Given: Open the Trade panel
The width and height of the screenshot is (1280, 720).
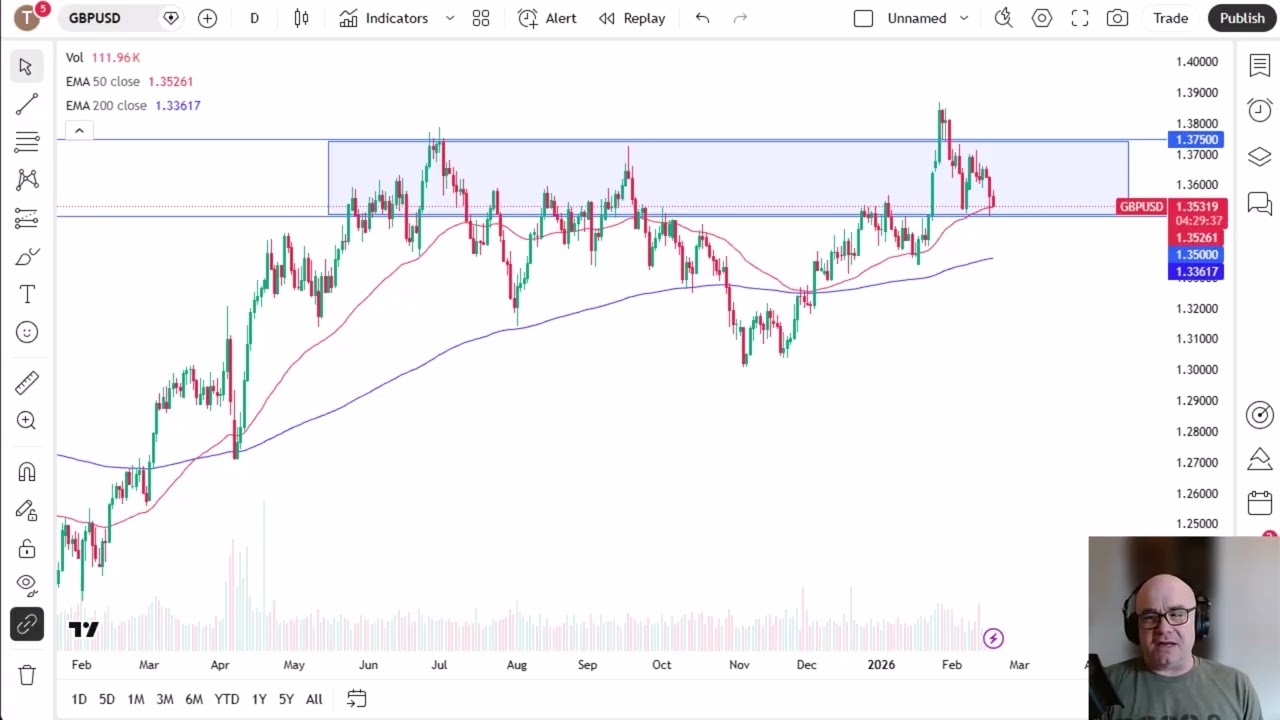Looking at the screenshot, I should [x=1170, y=18].
